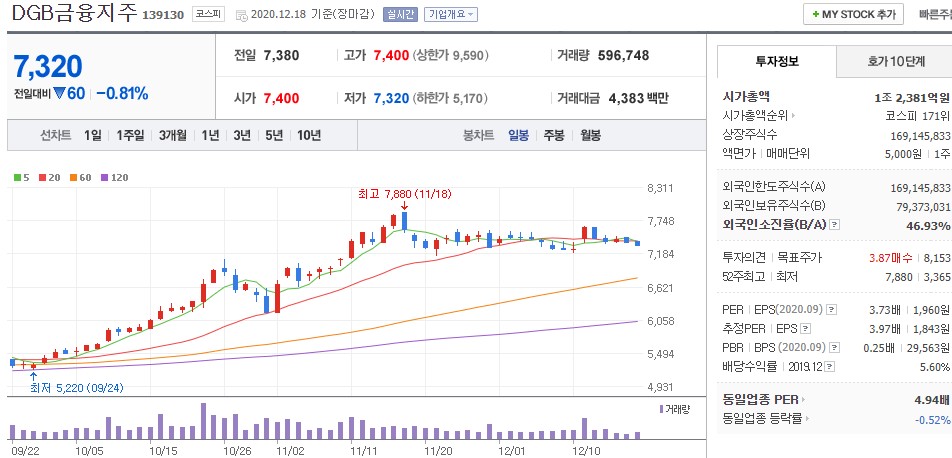Open help icon beside 외국인소진율(B/A)
This screenshot has height=458, width=952.
(x=835, y=225)
